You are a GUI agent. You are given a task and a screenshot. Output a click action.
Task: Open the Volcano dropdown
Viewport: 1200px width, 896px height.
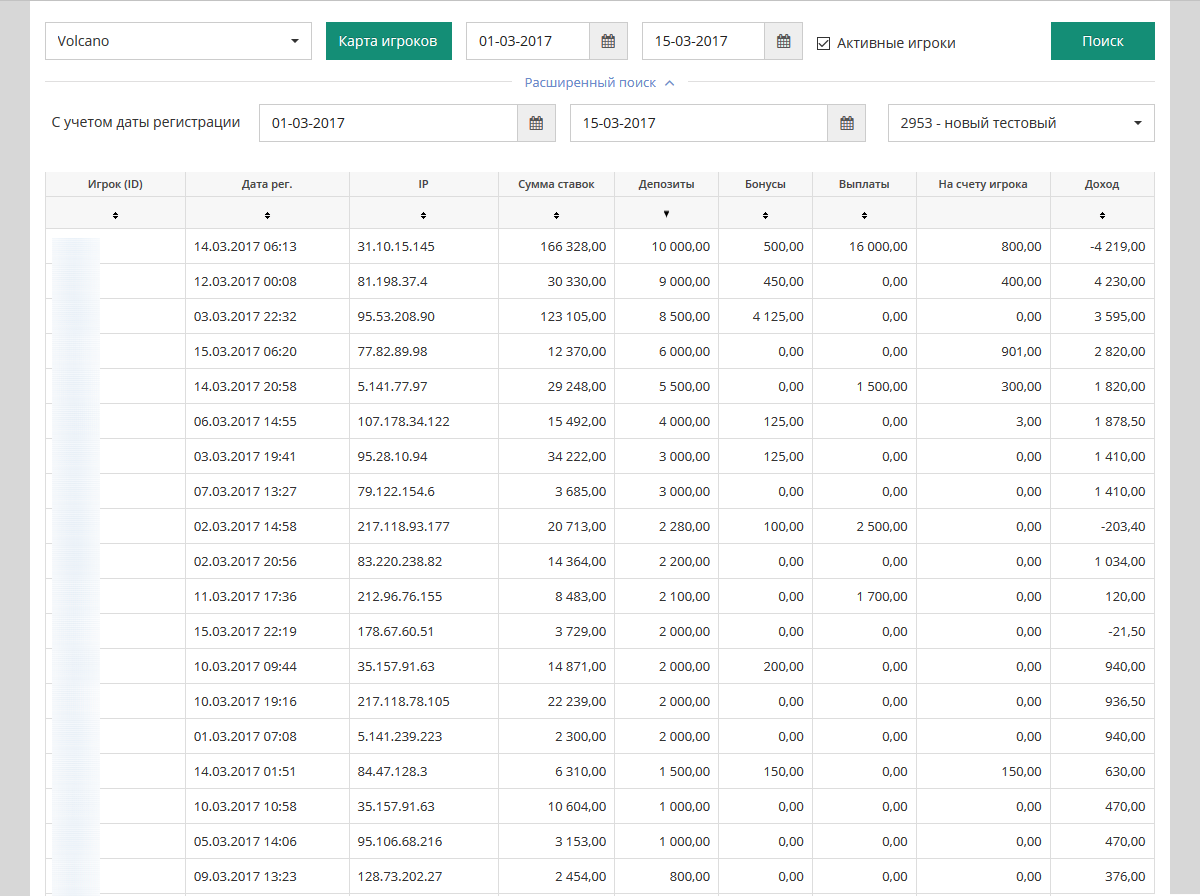178,42
